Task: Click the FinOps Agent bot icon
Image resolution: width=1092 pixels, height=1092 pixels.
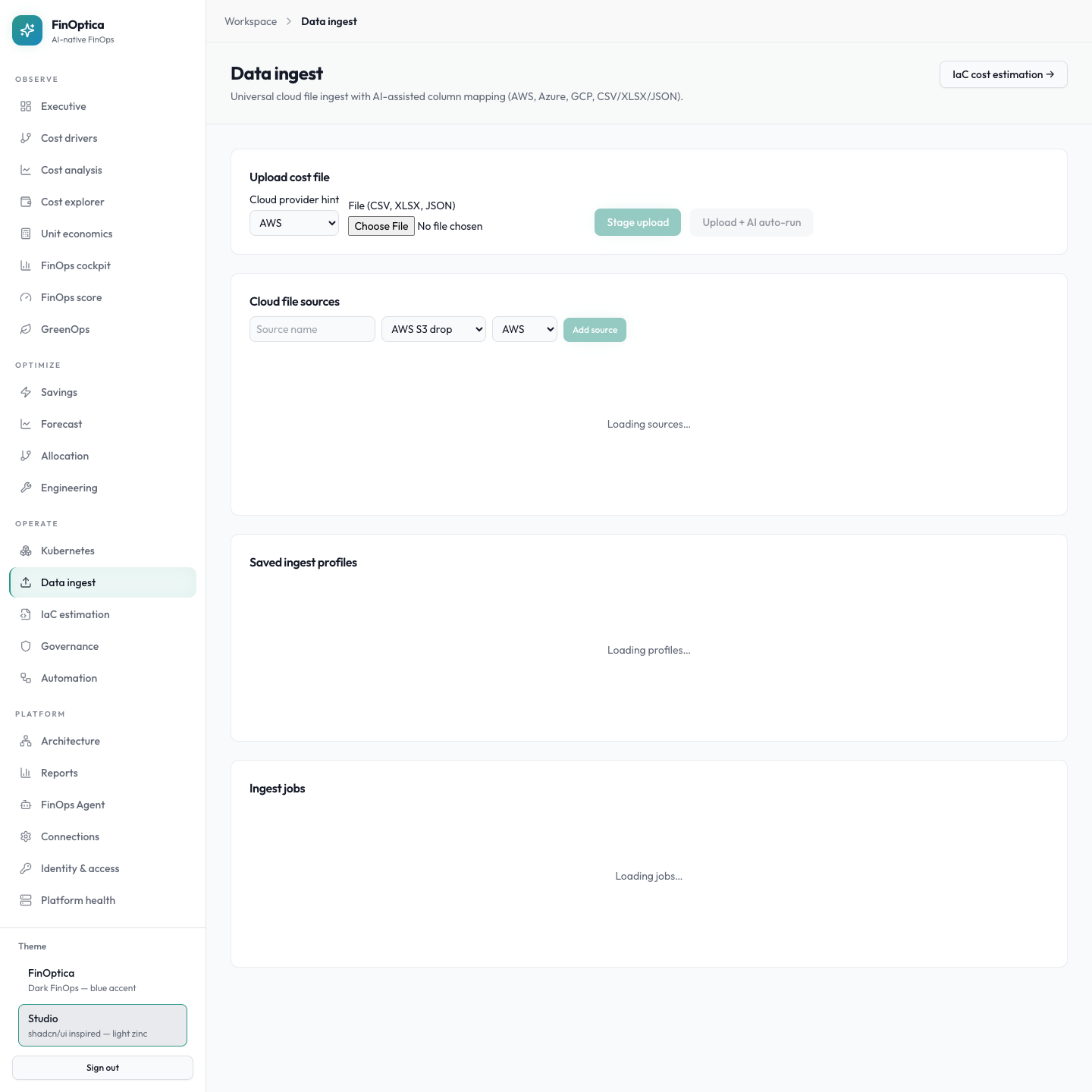Action: pos(26,805)
